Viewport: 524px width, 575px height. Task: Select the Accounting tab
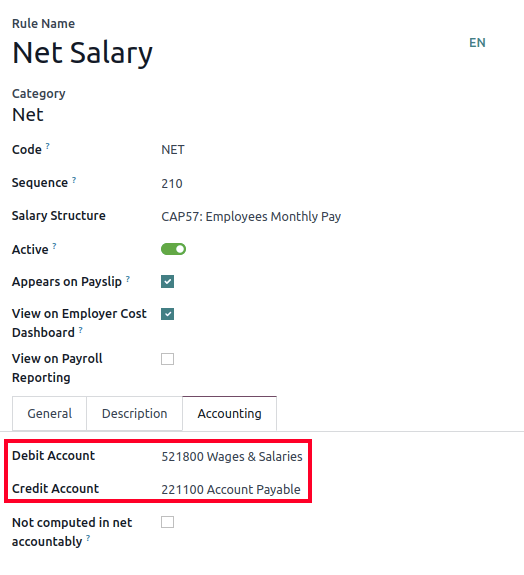230,413
